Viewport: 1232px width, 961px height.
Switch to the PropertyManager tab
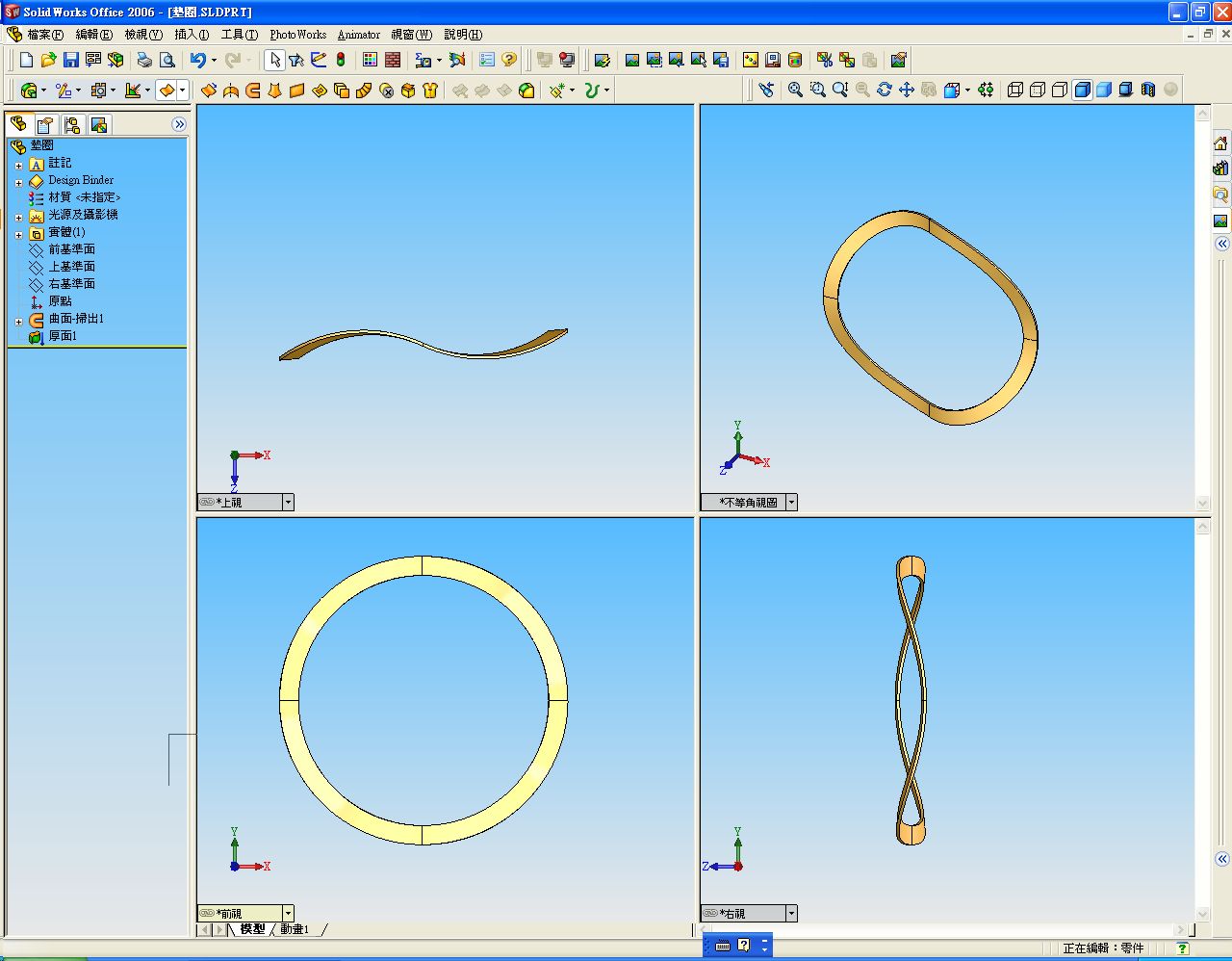pos(44,124)
